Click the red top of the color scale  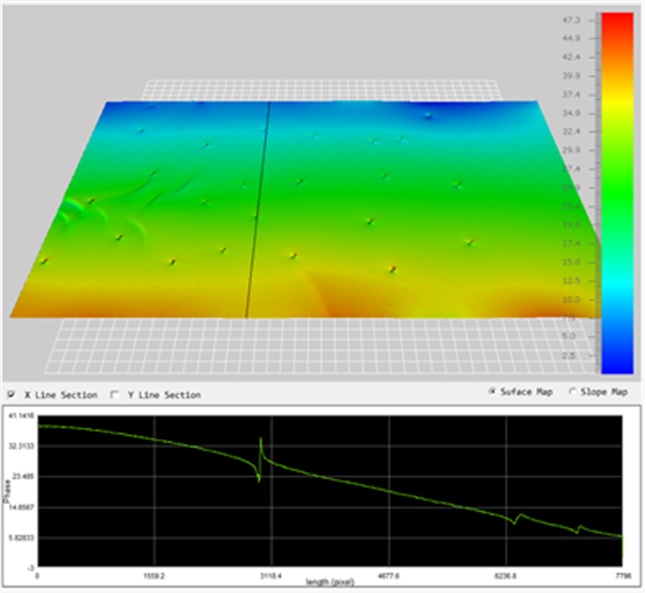[615, 22]
